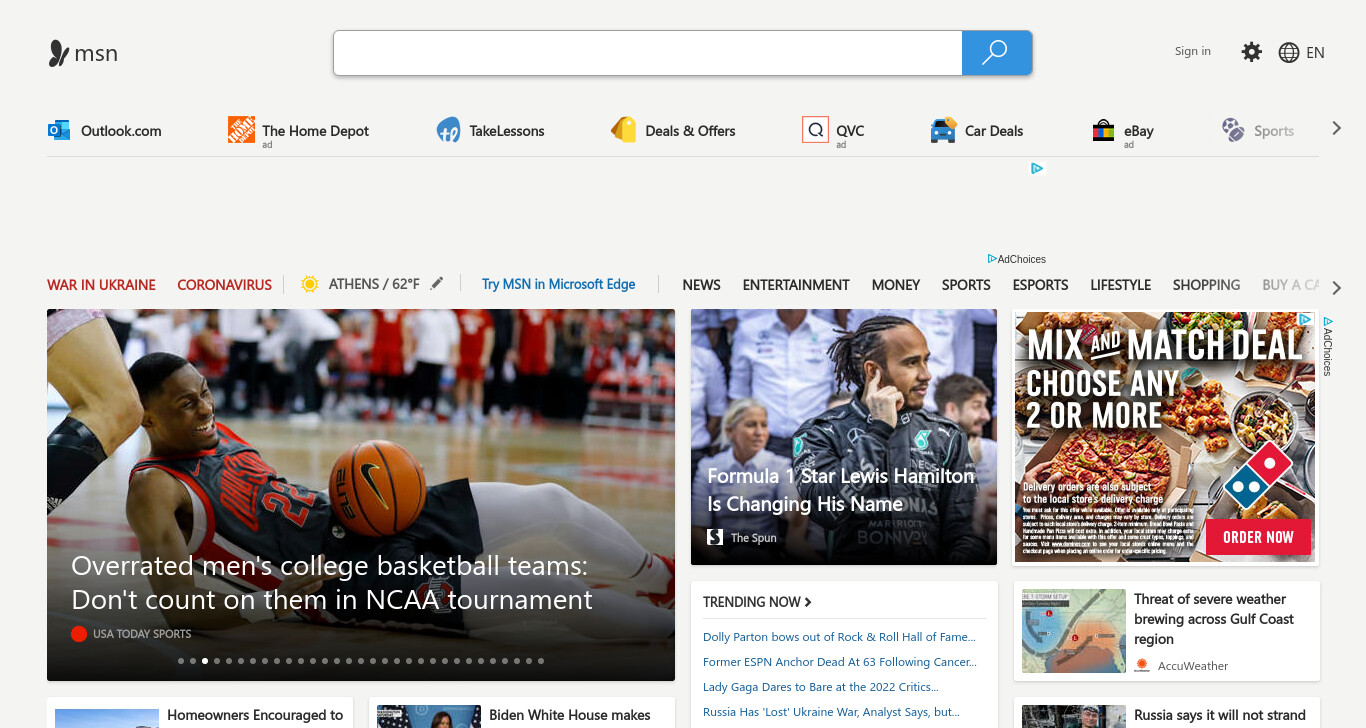Click the Sign in link

[x=1192, y=51]
